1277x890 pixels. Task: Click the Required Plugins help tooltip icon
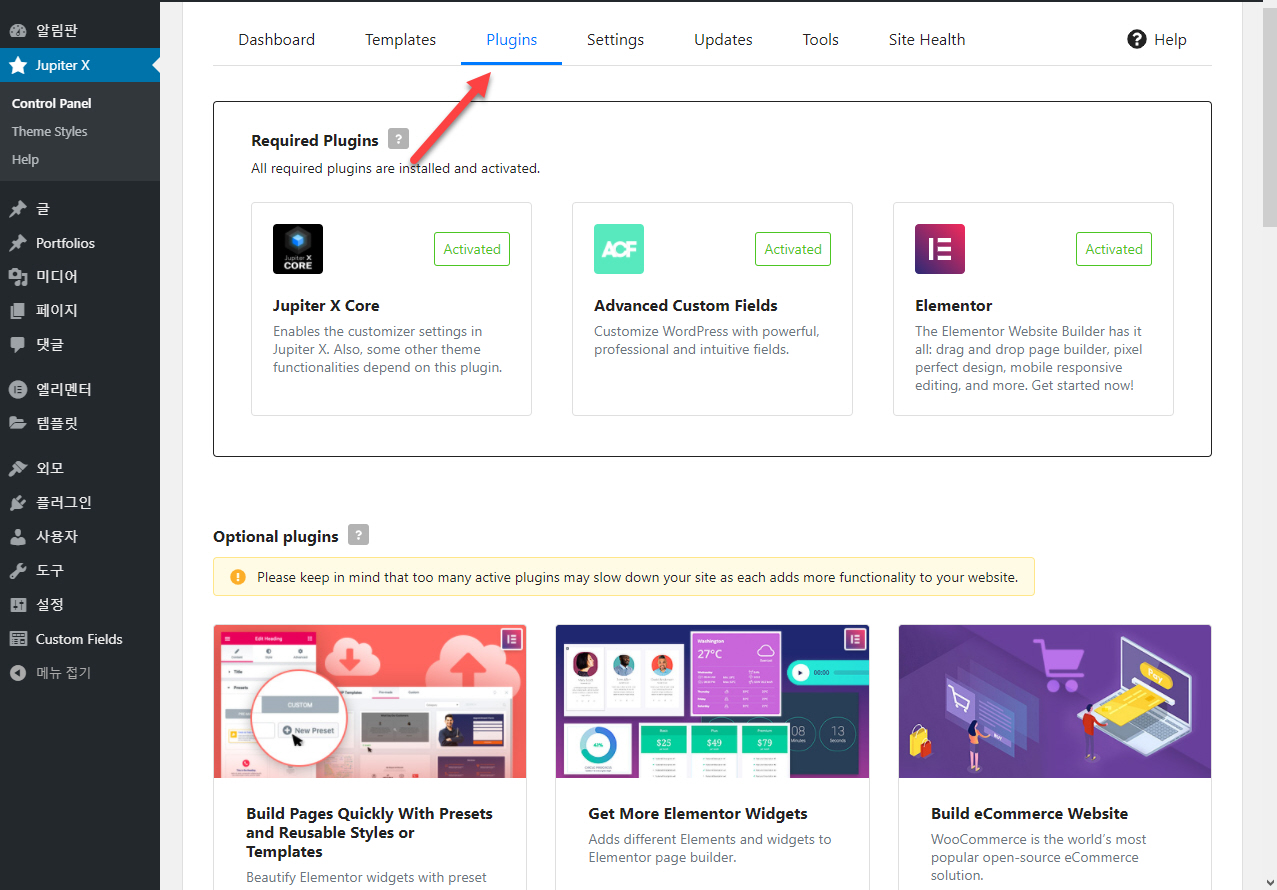(x=398, y=139)
